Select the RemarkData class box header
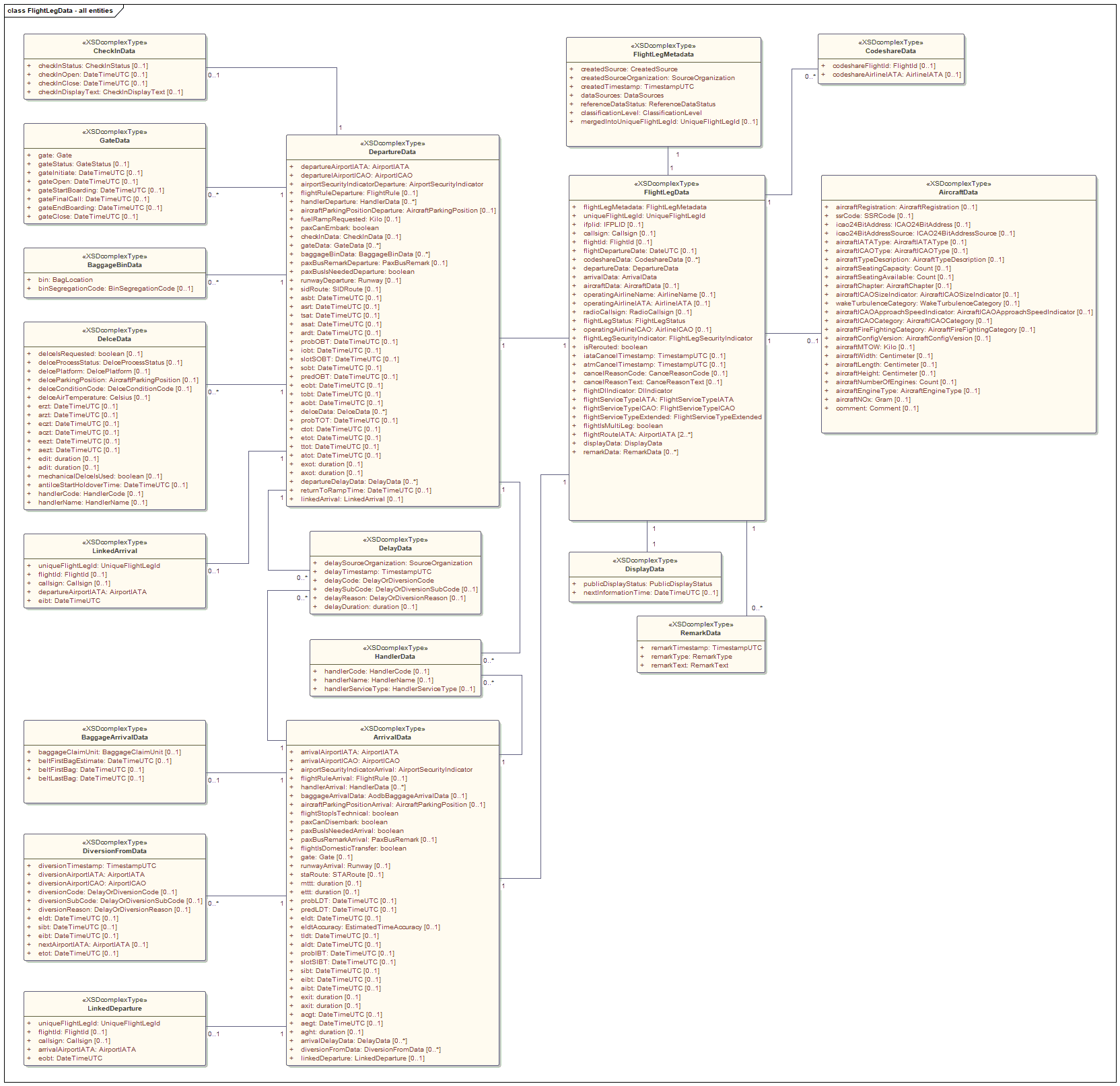This screenshot has height=1086, width=1120. click(700, 633)
